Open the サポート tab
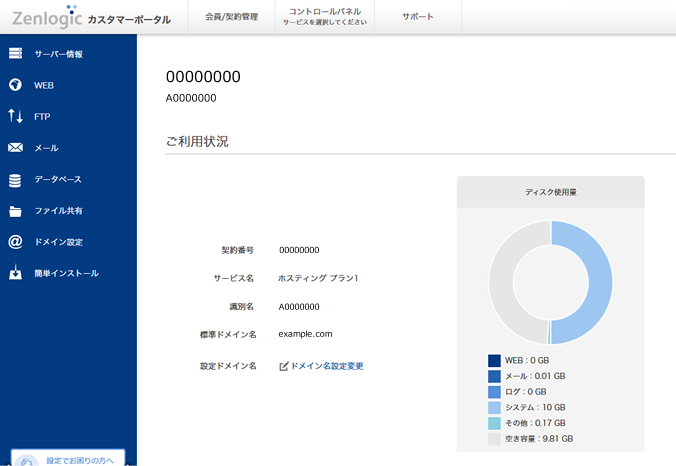The height and width of the screenshot is (466, 676). 418,17
